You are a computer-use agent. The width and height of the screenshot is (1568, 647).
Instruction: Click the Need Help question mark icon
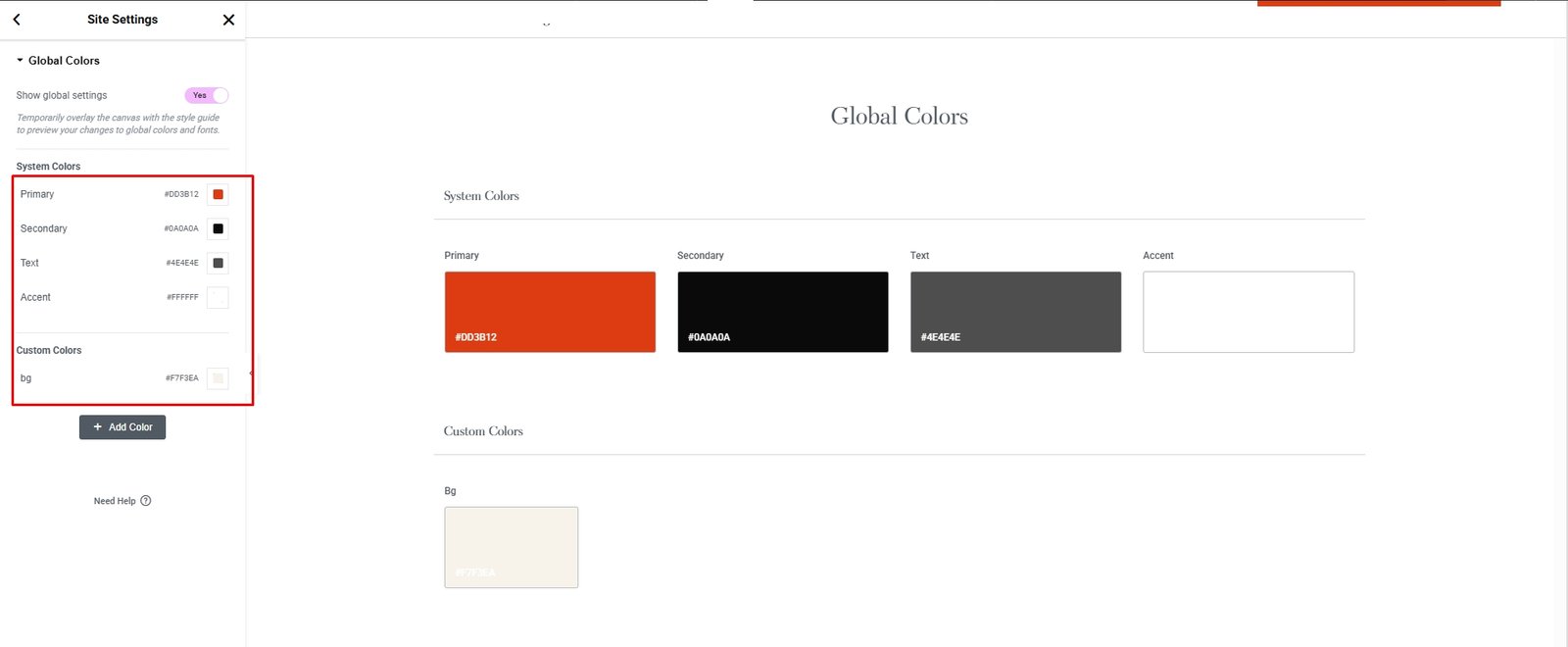(146, 501)
